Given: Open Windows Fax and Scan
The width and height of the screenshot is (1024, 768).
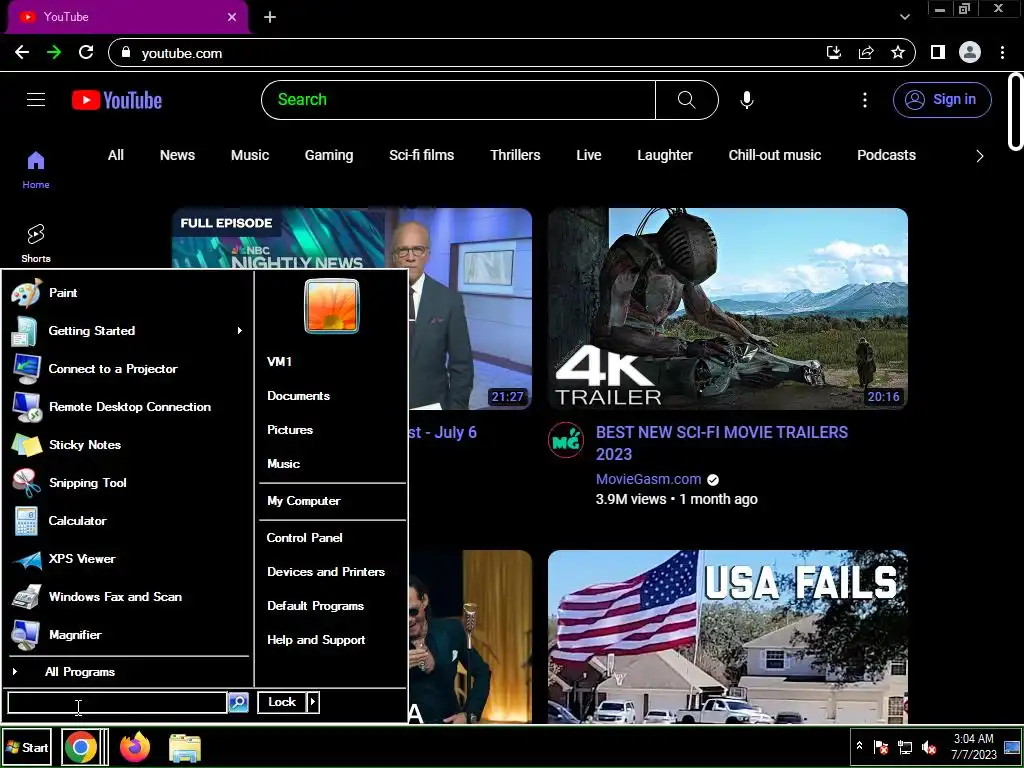Looking at the screenshot, I should tap(127, 597).
